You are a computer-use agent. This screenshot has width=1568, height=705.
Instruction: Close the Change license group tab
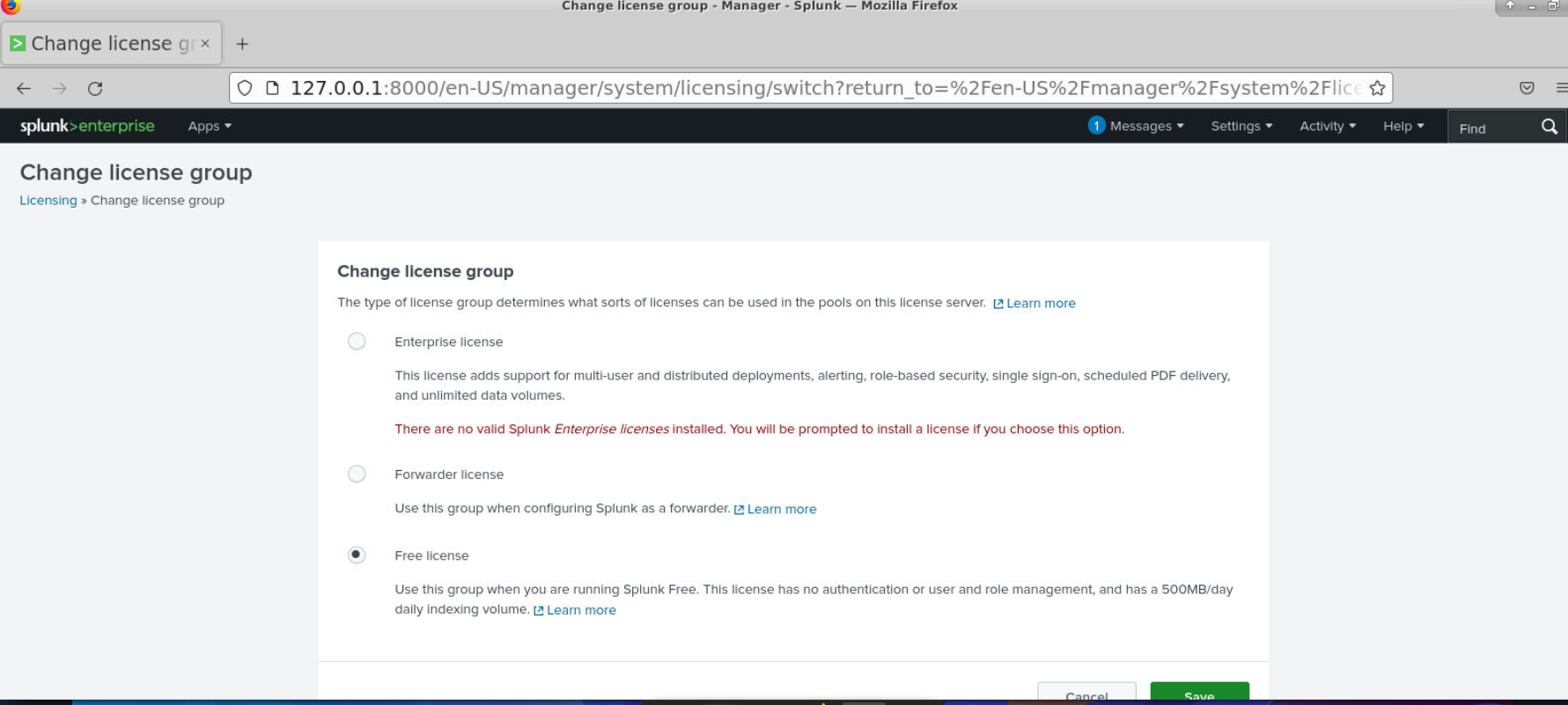(205, 43)
